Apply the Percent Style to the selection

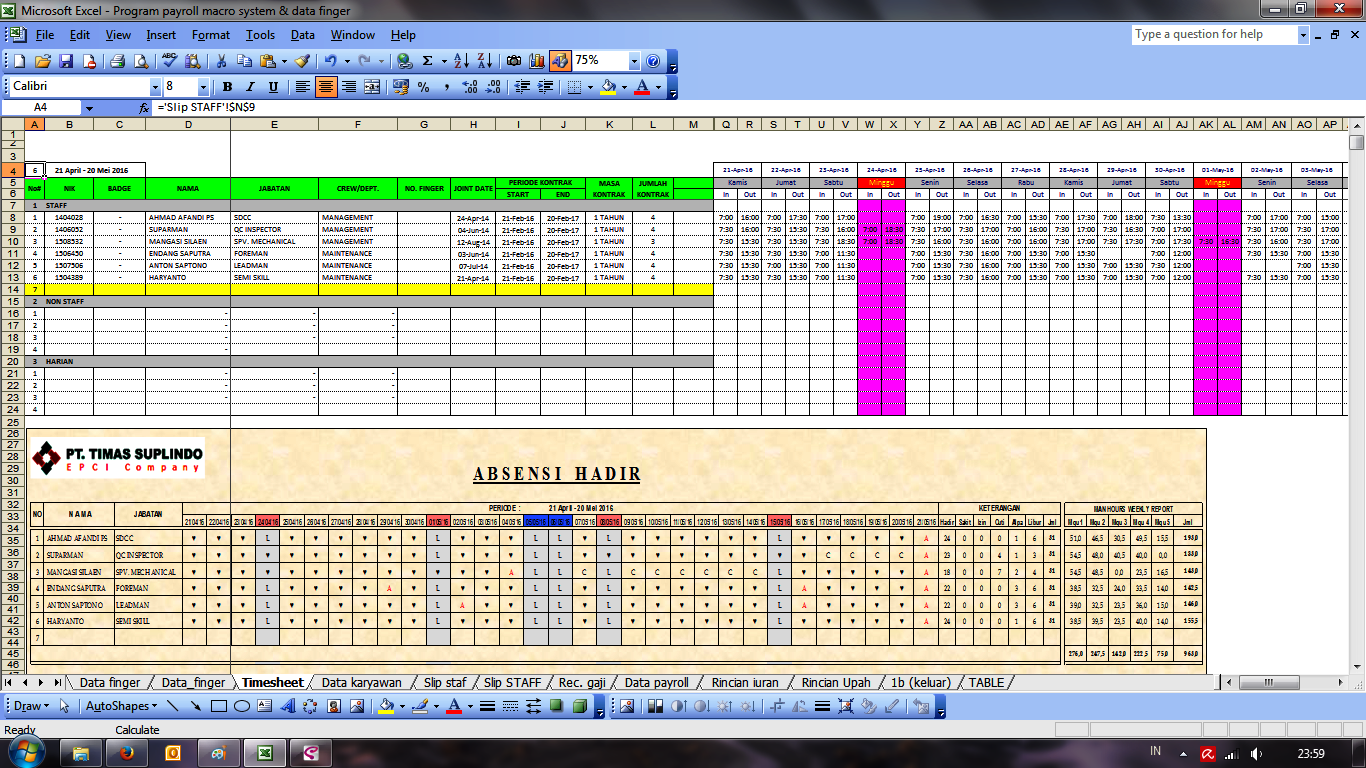click(x=425, y=87)
